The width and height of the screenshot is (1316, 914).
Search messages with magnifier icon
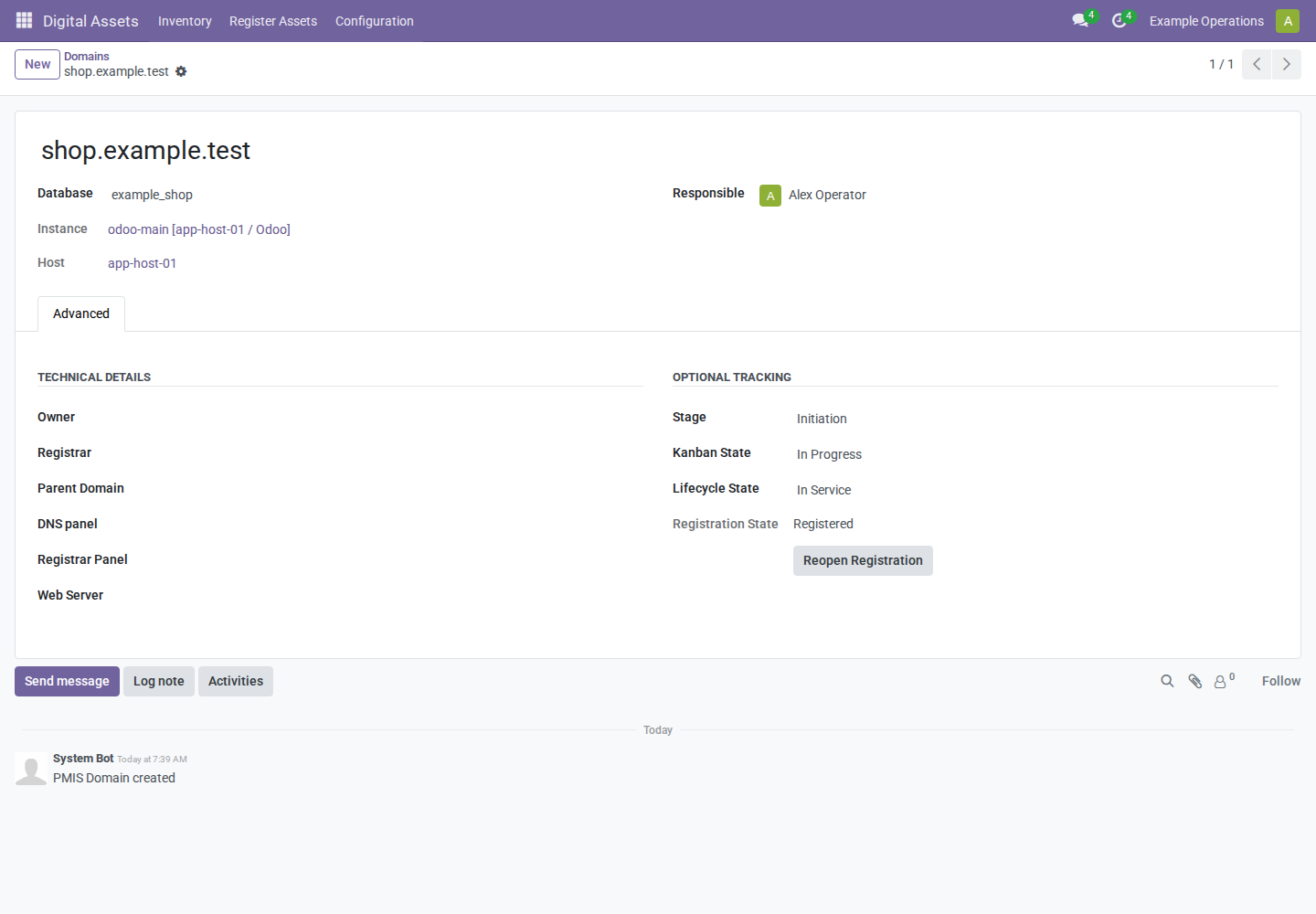coord(1167,681)
